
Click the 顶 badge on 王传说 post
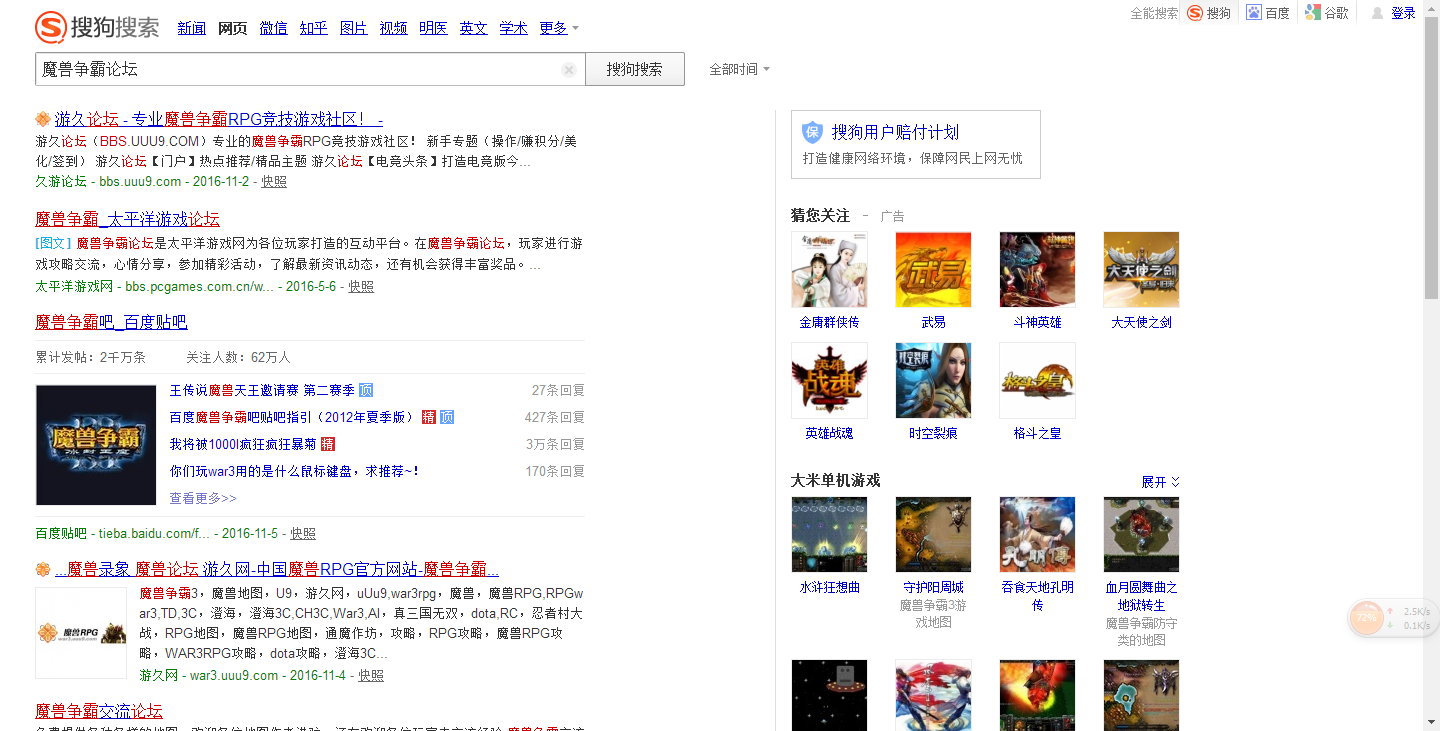click(366, 390)
